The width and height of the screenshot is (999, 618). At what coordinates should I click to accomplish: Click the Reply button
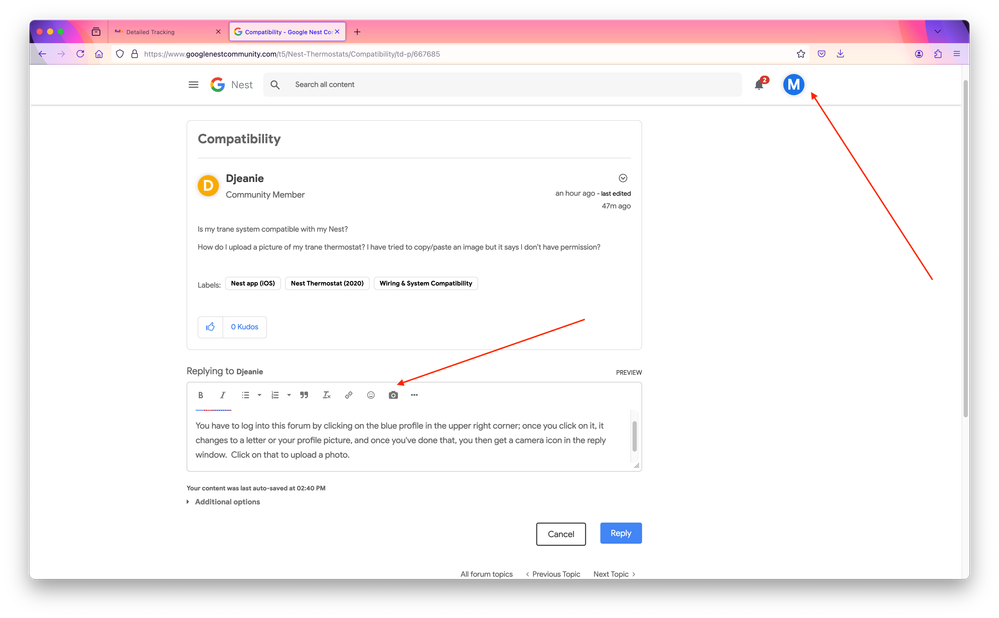click(x=621, y=533)
